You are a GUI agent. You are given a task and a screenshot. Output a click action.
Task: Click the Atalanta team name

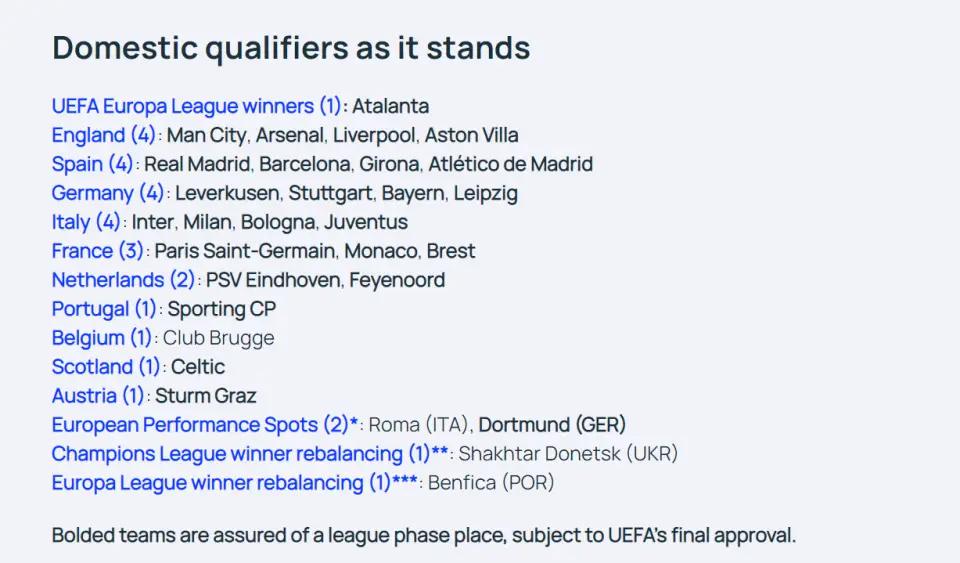pos(391,106)
